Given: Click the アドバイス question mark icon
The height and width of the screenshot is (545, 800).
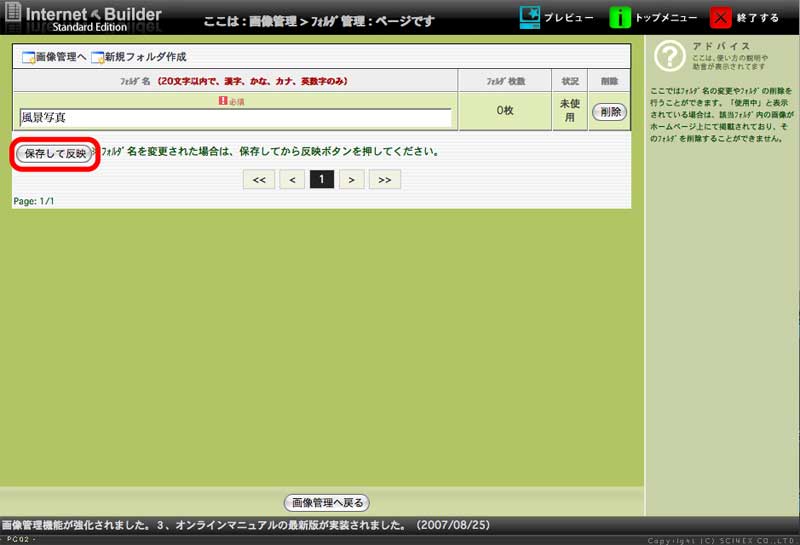Looking at the screenshot, I should [669, 57].
